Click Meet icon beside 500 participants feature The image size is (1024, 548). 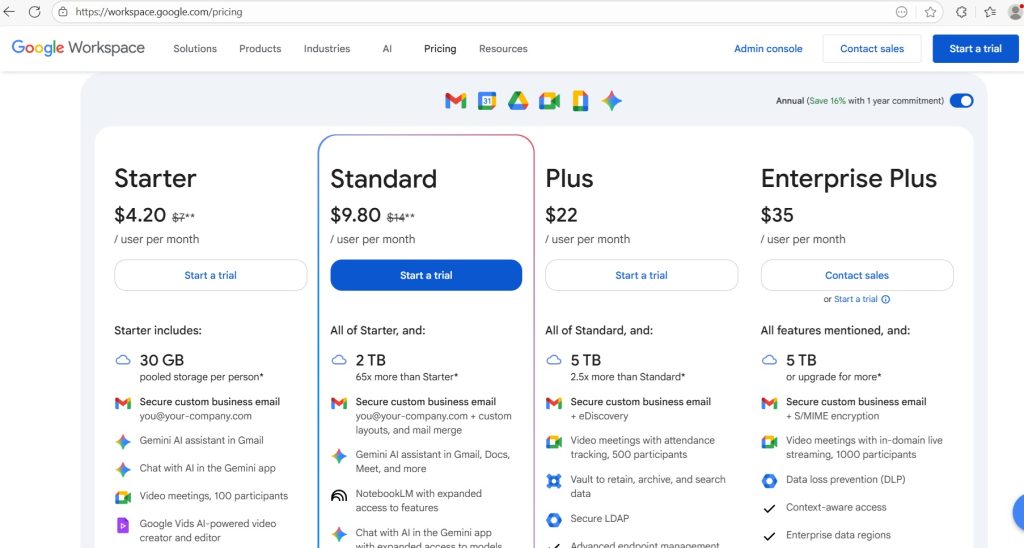point(554,442)
